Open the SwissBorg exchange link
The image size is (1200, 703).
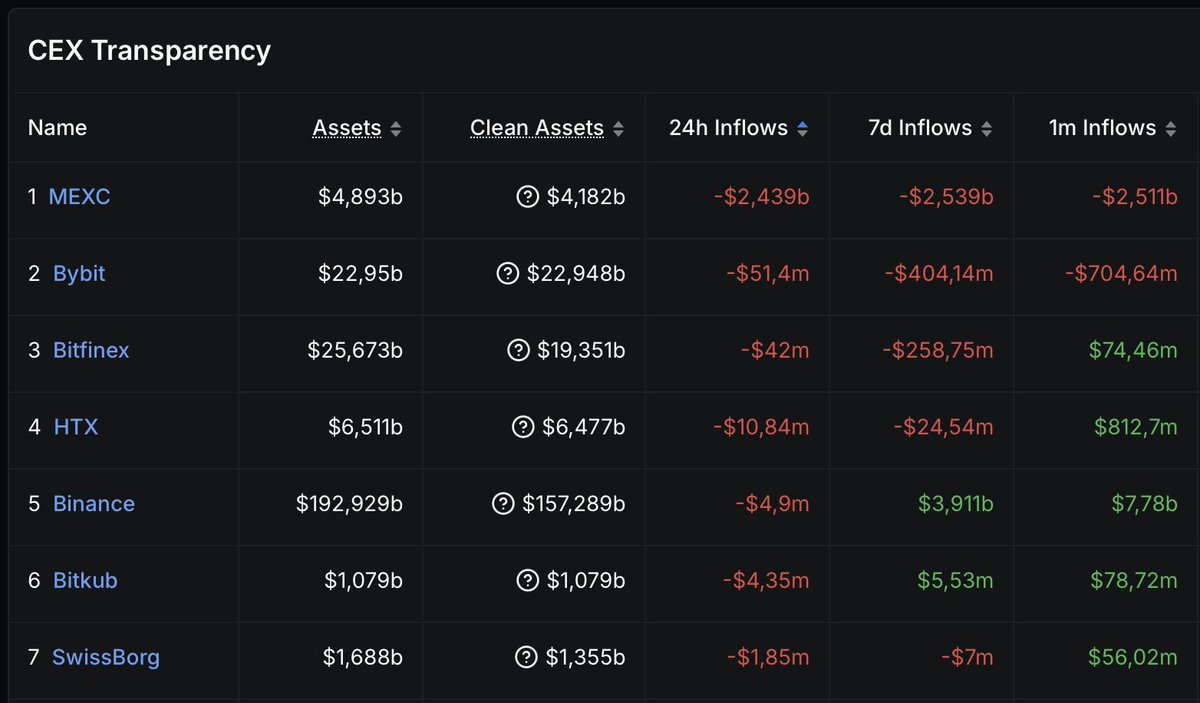pyautogui.click(x=107, y=657)
